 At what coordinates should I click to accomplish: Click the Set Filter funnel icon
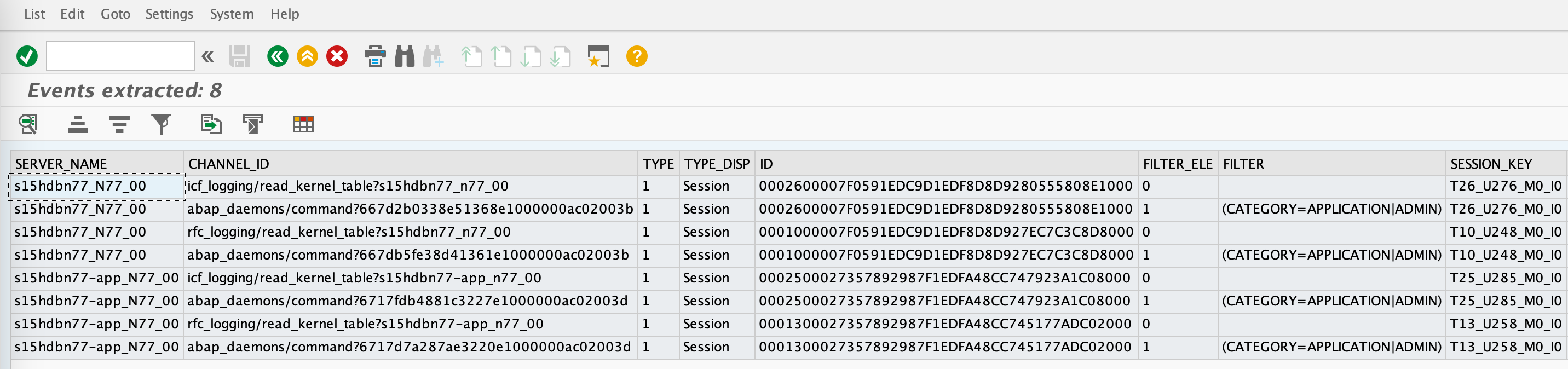[161, 124]
